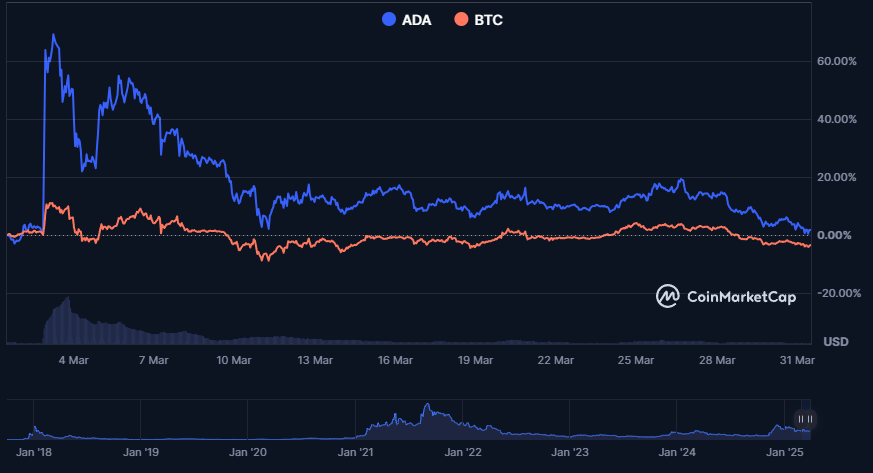Click the 20.00% y-axis label
The height and width of the screenshot is (473, 873).
837,177
